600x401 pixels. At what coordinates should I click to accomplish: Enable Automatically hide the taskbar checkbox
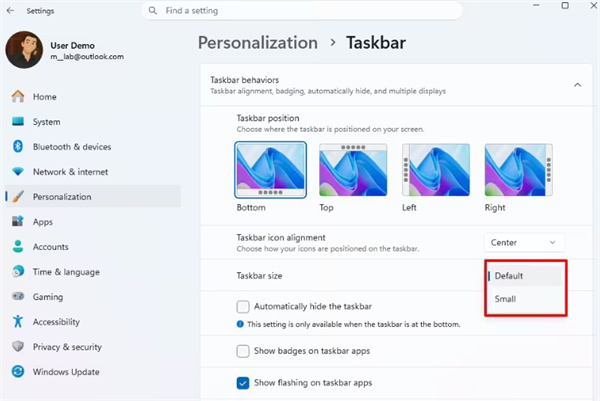[243, 306]
